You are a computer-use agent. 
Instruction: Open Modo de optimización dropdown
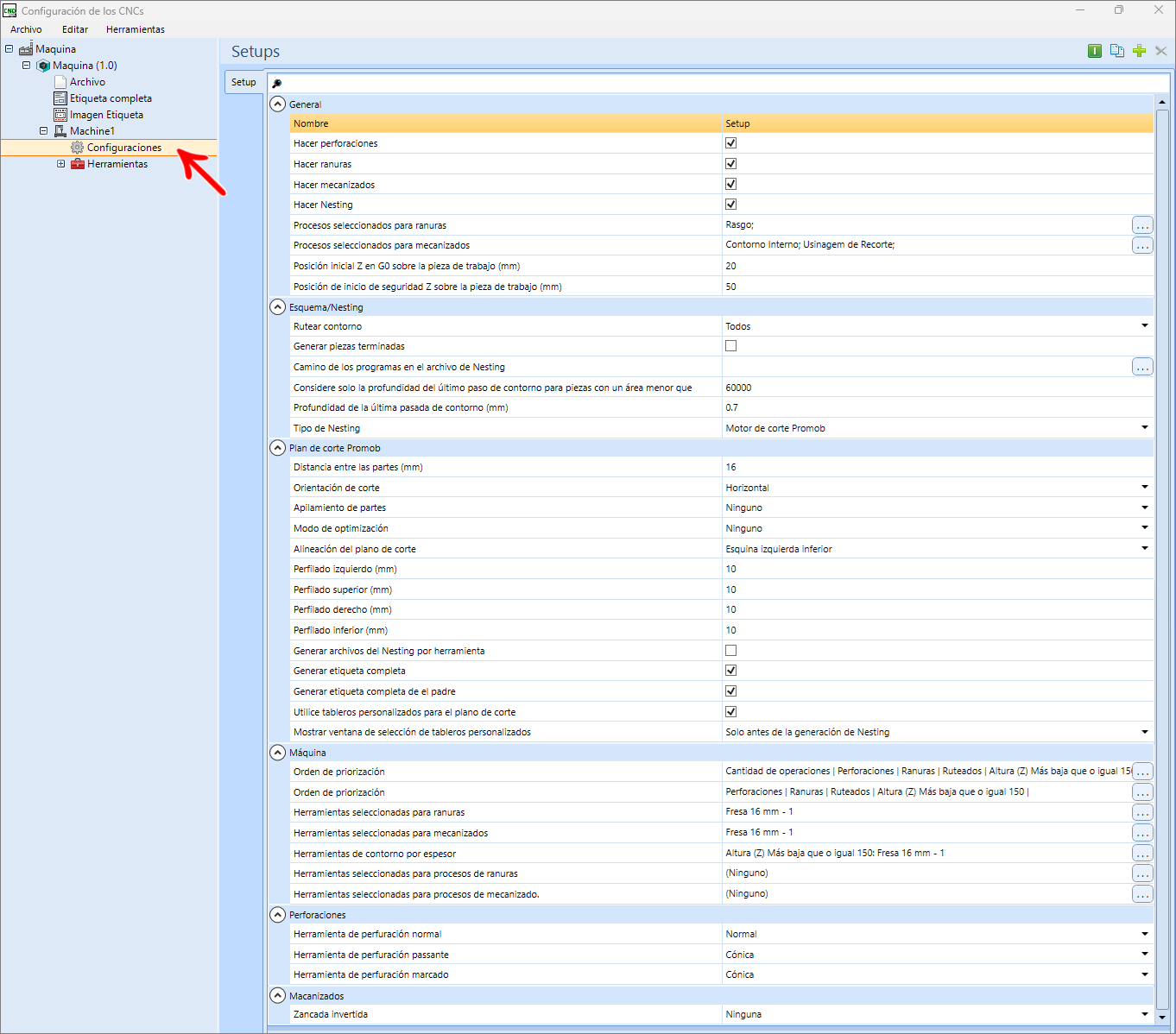click(x=1145, y=528)
